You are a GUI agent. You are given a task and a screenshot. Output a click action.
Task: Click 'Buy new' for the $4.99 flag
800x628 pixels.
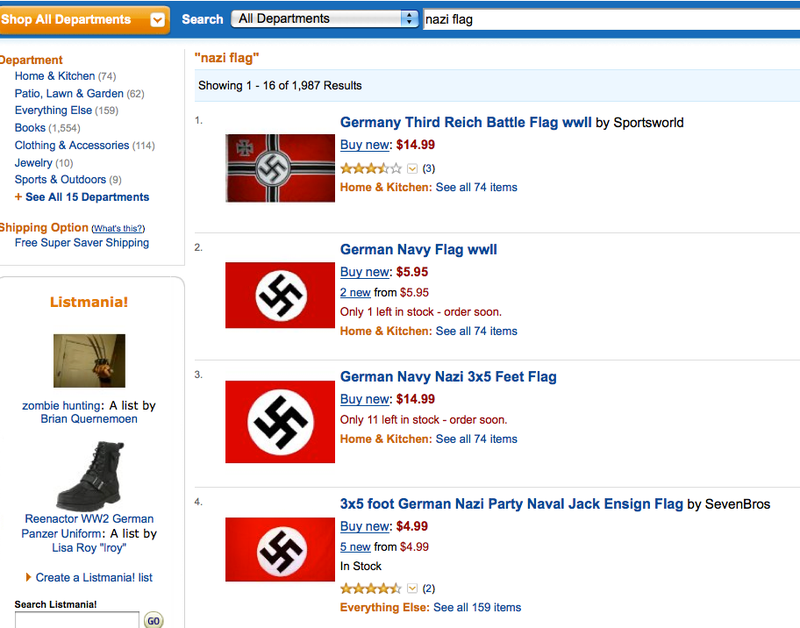click(365, 526)
